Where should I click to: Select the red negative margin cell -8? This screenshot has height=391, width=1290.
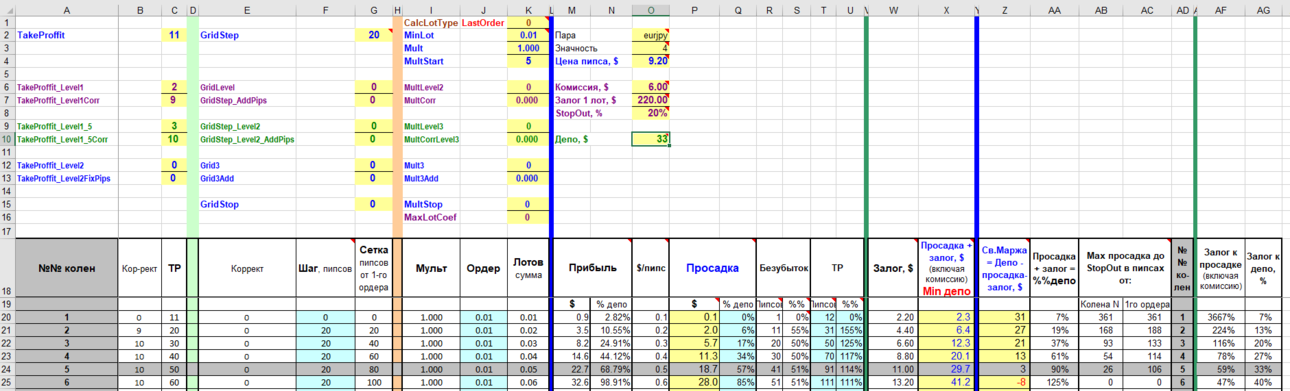click(1004, 382)
